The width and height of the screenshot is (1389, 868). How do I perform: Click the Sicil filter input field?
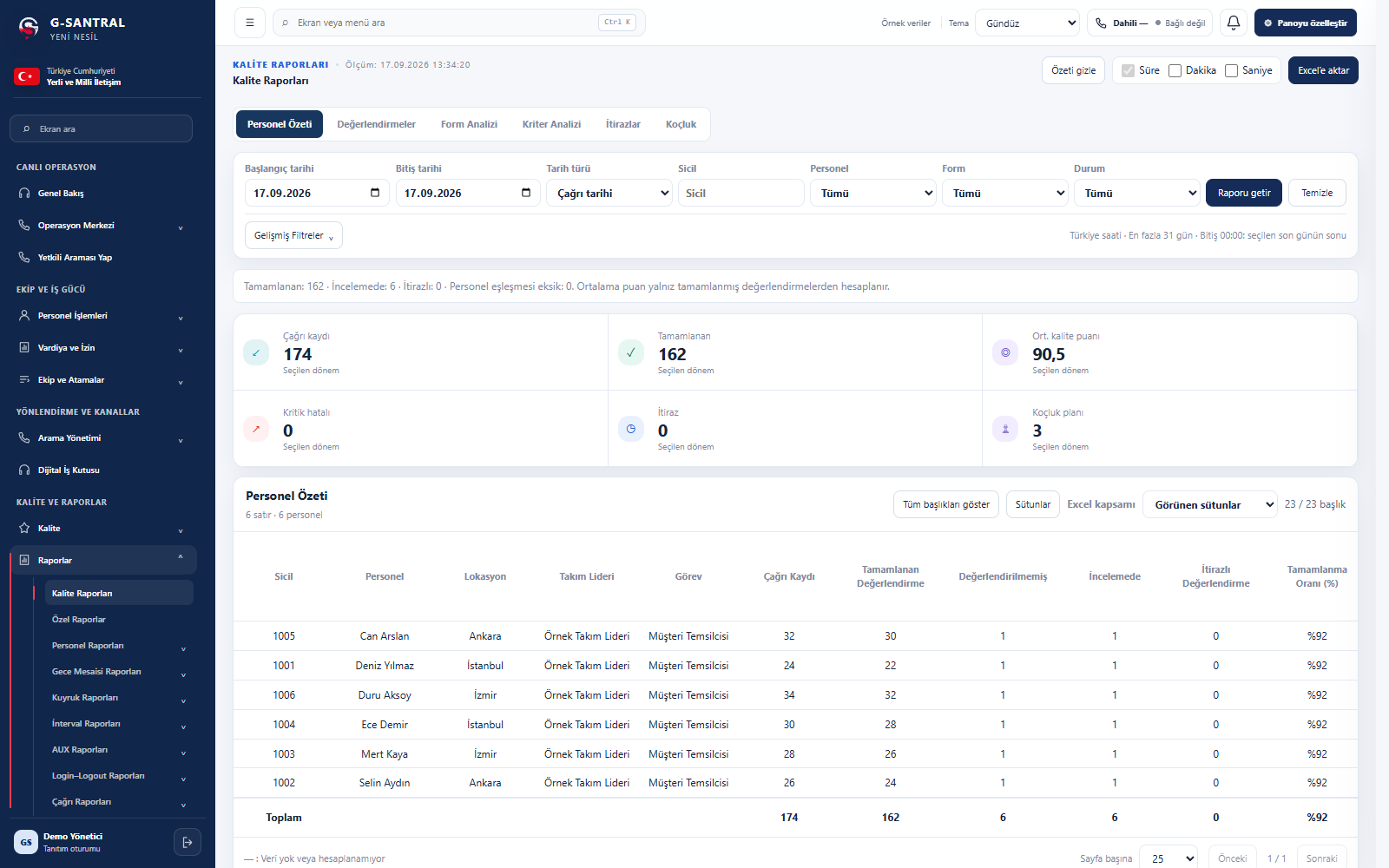click(x=741, y=193)
